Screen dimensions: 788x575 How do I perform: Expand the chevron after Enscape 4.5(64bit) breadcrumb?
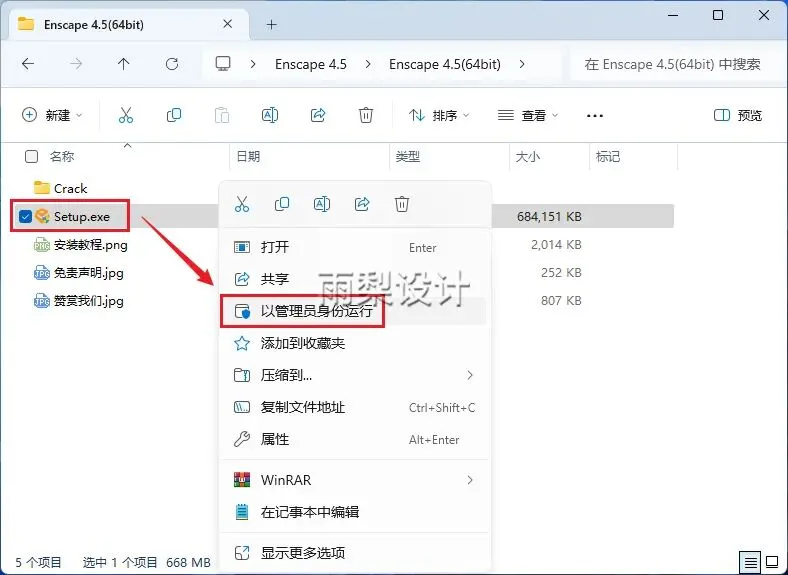coord(522,64)
